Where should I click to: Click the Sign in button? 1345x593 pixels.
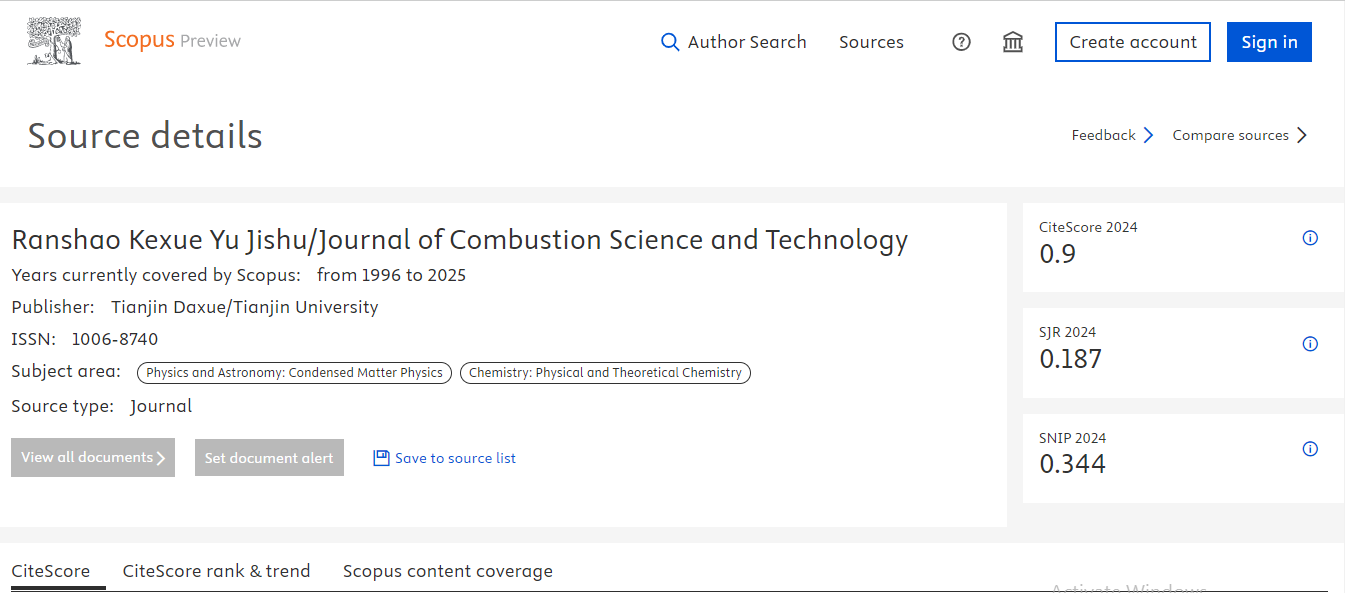tap(1269, 42)
